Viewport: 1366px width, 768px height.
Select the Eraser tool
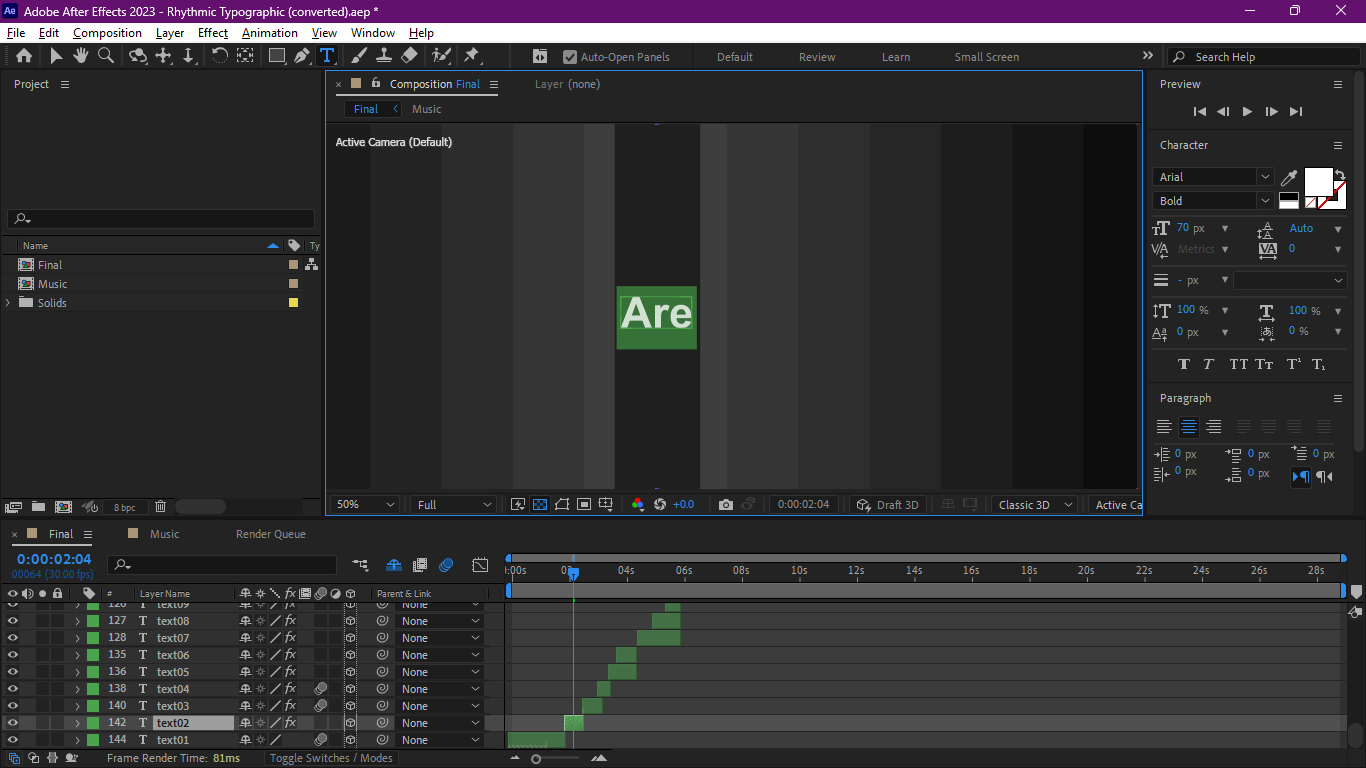409,56
